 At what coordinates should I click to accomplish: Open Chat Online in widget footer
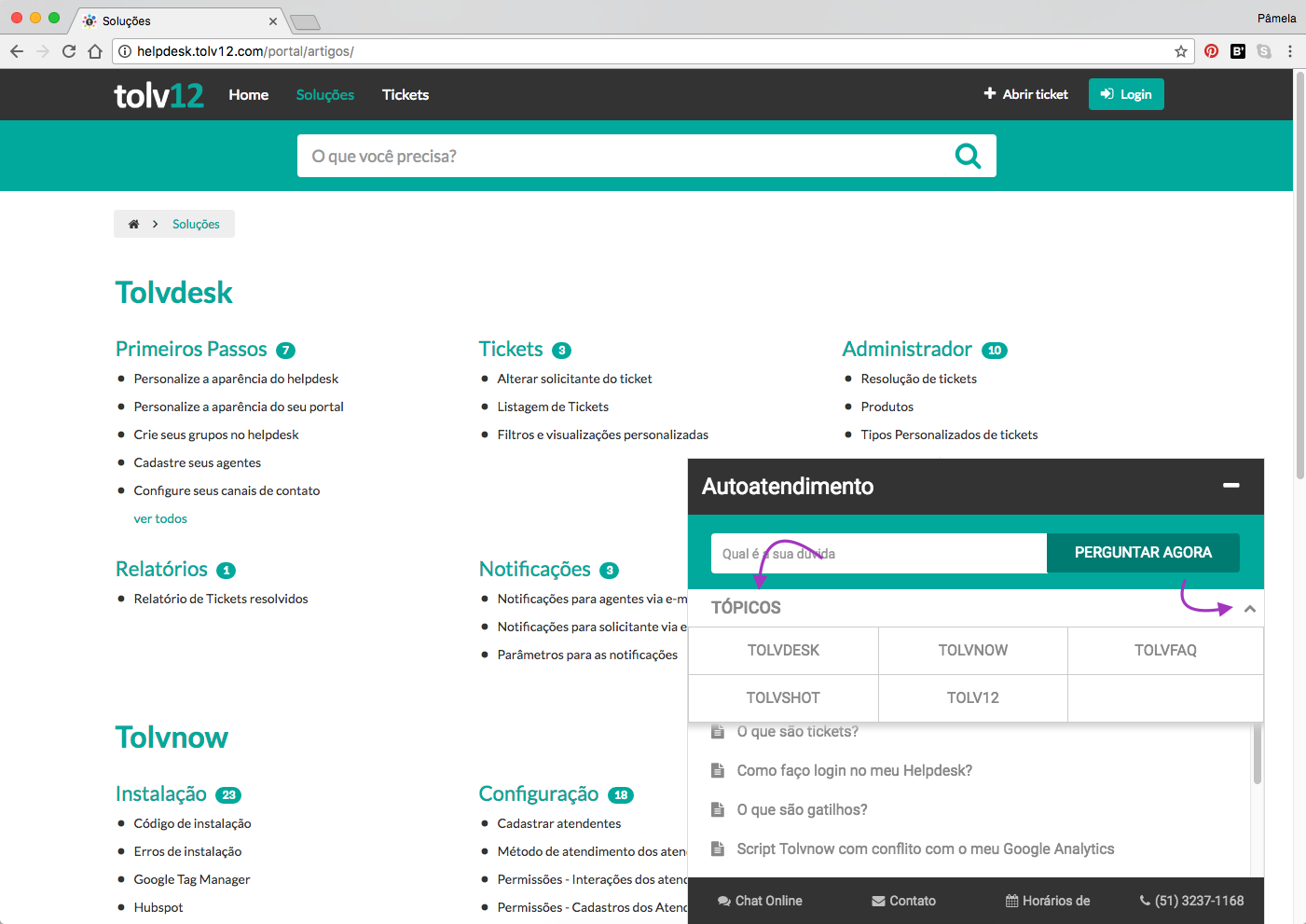(x=760, y=901)
